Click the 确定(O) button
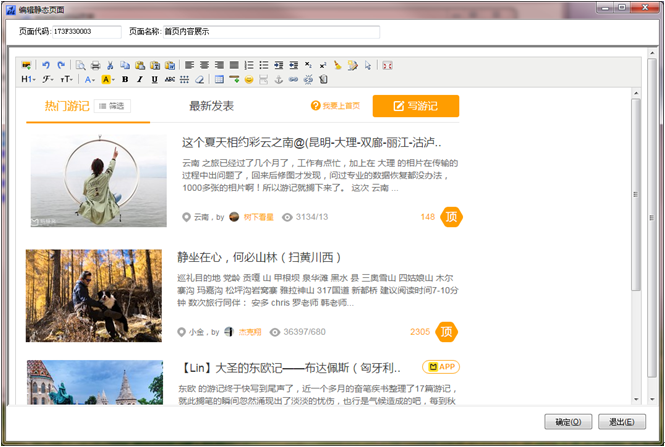665x447 pixels. (x=568, y=422)
